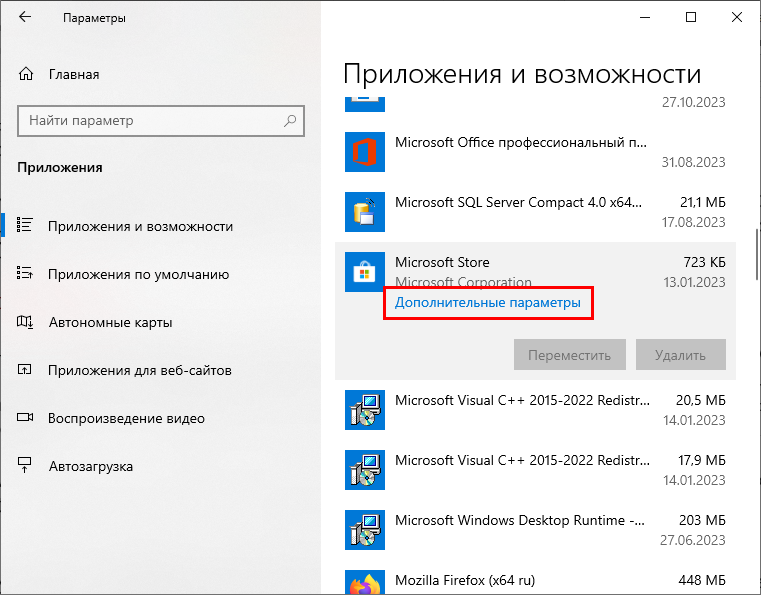
Task: Click the Microsoft Office app icon
Action: point(365,152)
